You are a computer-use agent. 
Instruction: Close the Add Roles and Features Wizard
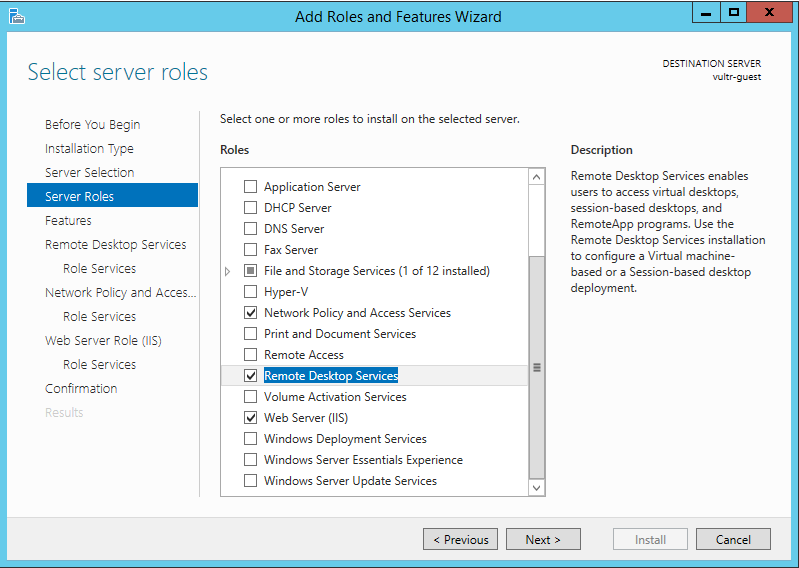(769, 13)
